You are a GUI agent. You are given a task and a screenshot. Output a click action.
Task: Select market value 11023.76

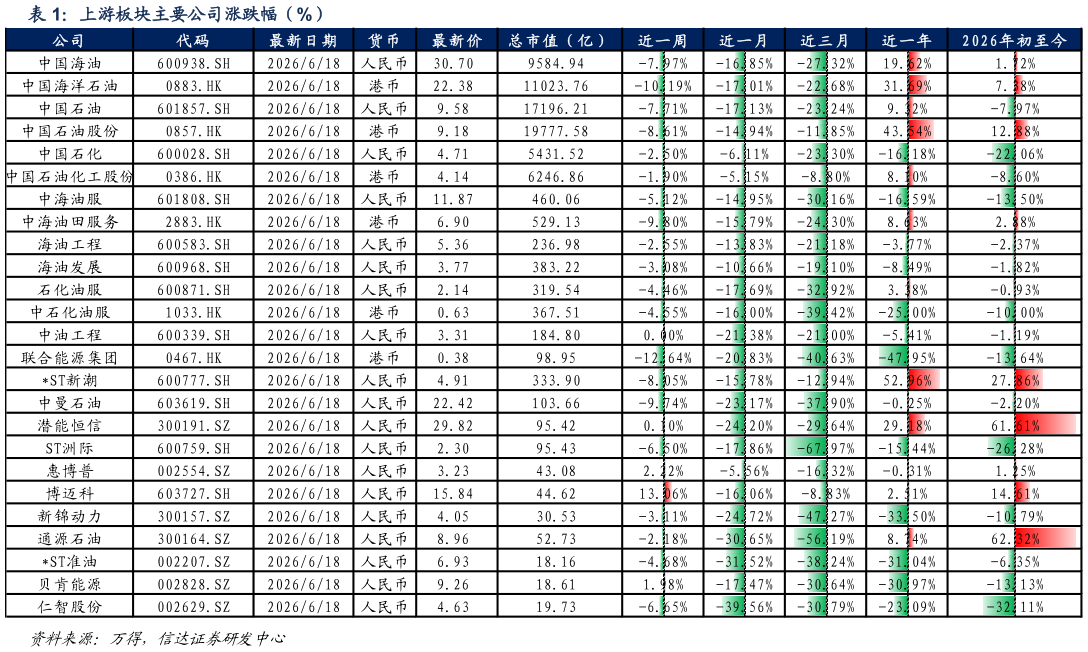tap(559, 86)
